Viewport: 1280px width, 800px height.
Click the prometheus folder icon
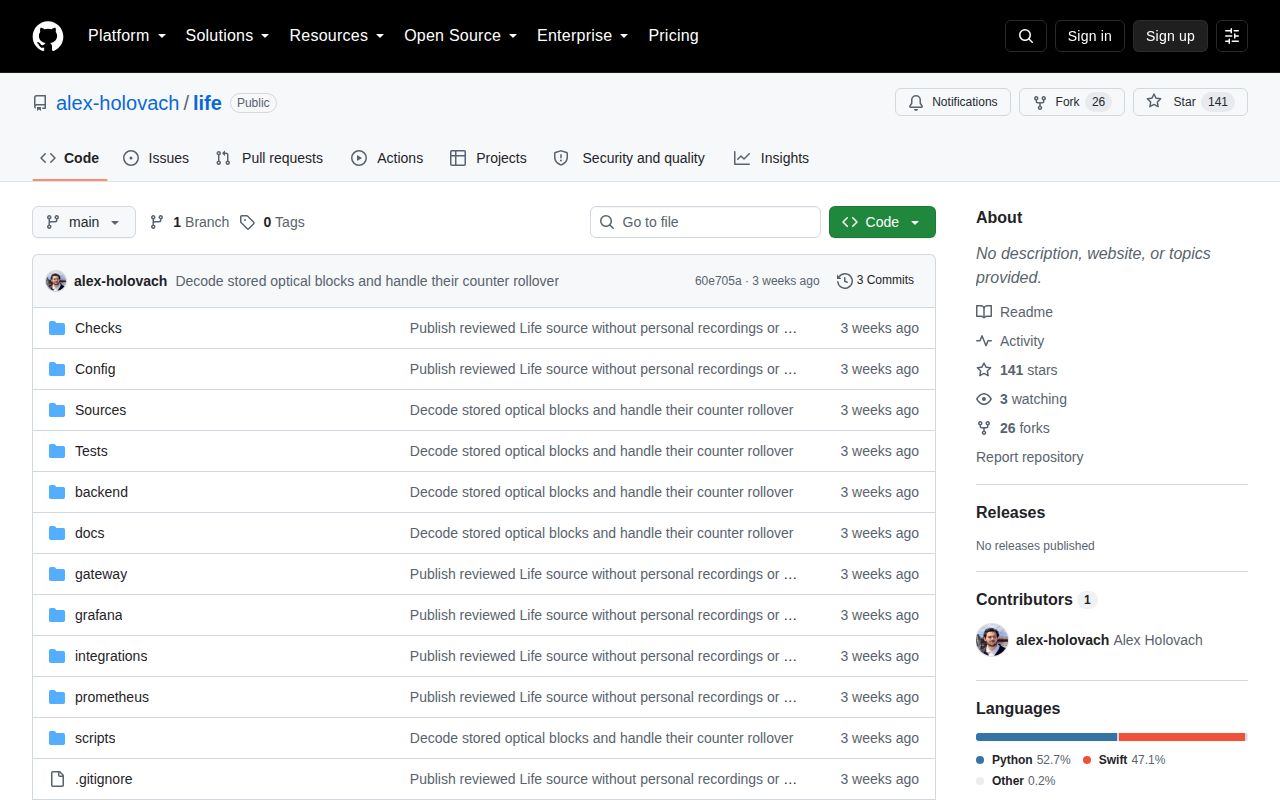[57, 697]
